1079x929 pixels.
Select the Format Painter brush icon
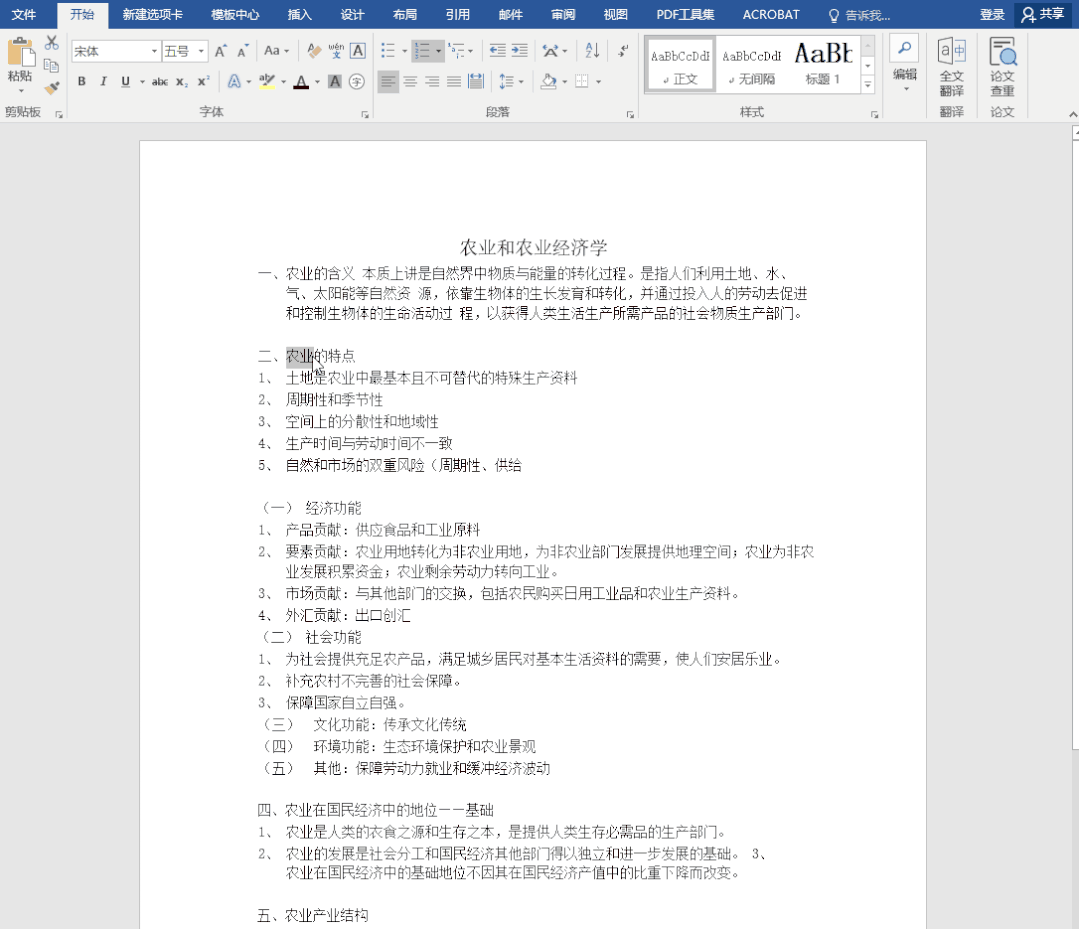[52, 87]
